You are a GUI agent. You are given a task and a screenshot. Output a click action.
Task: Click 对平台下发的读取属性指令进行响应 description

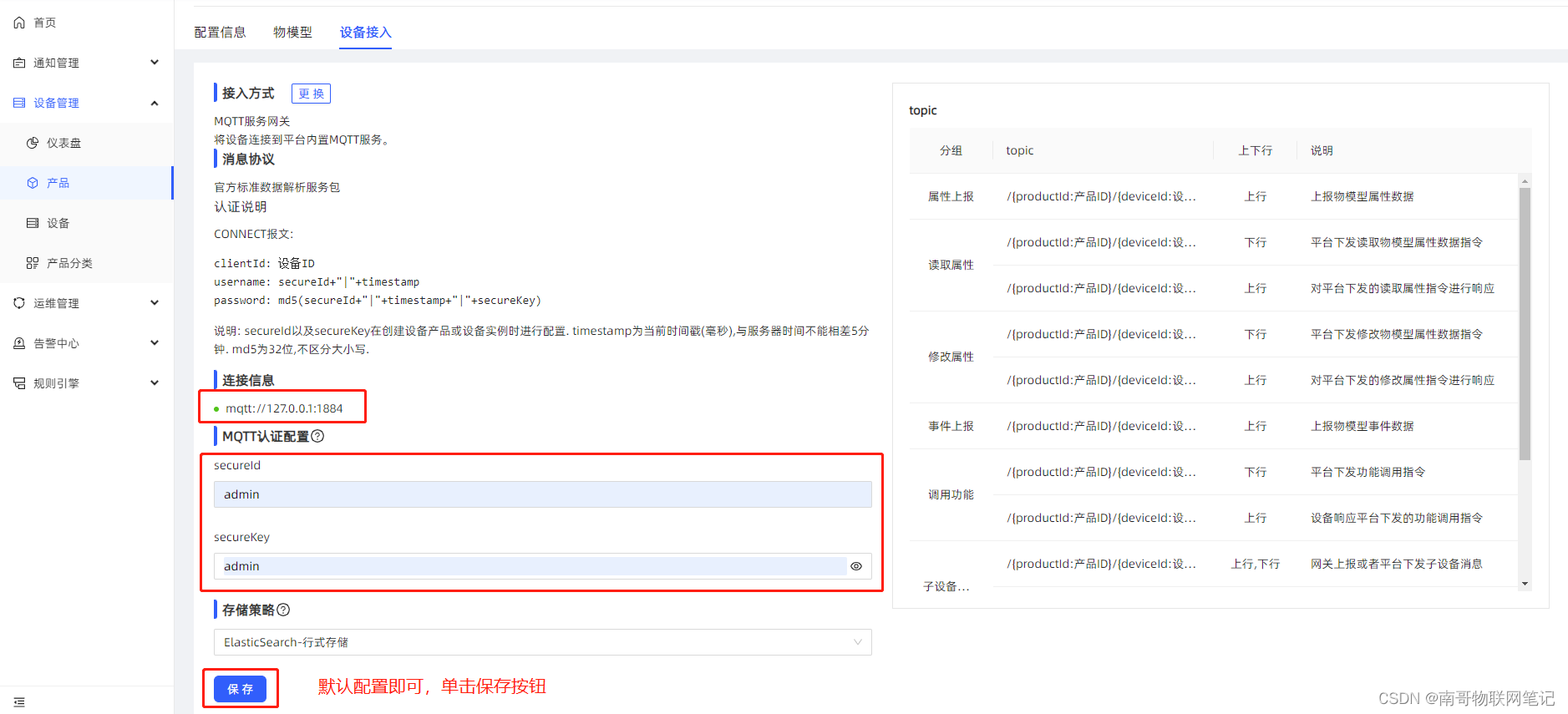point(1403,288)
